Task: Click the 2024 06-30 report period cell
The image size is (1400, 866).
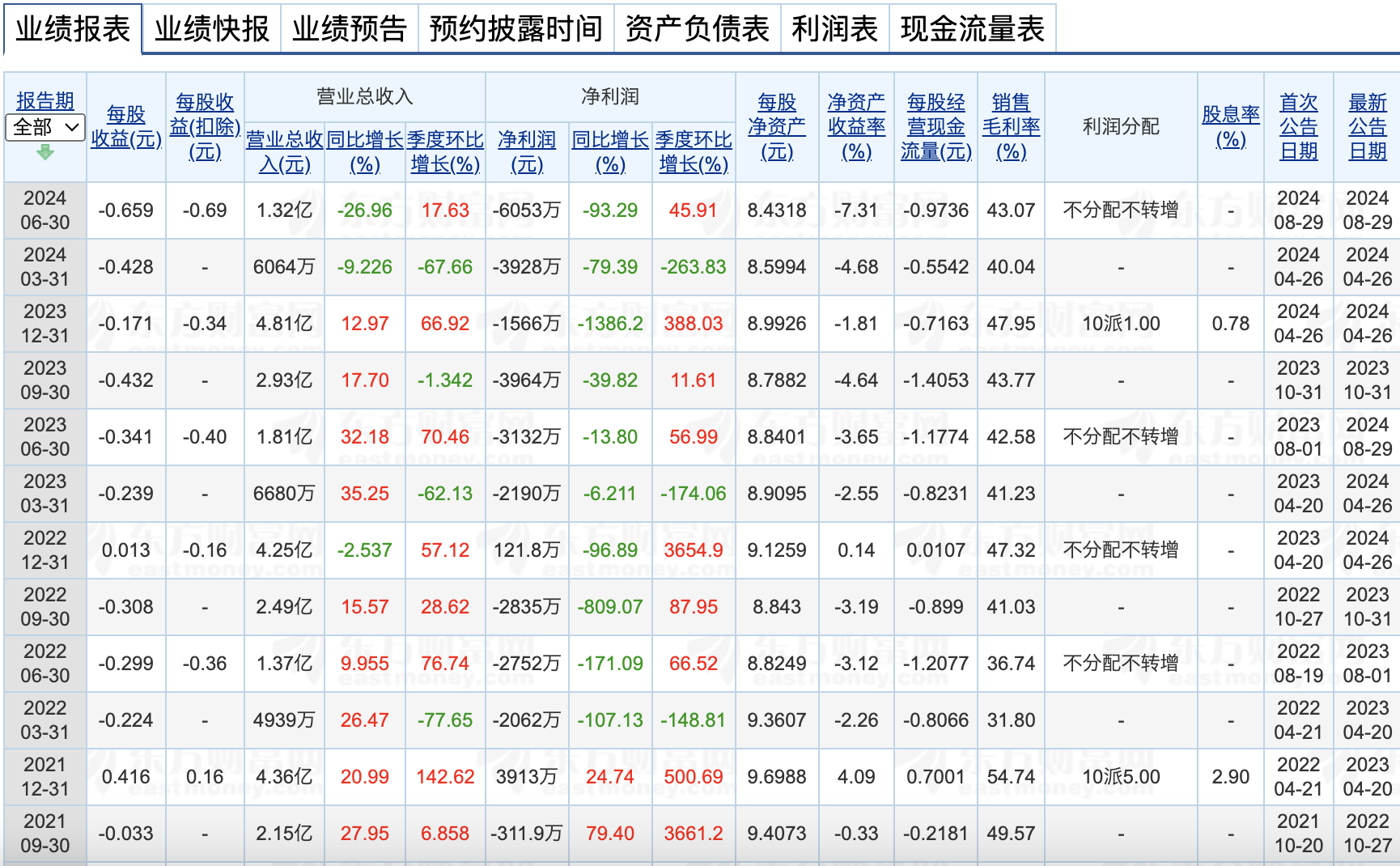Action: coord(45,210)
